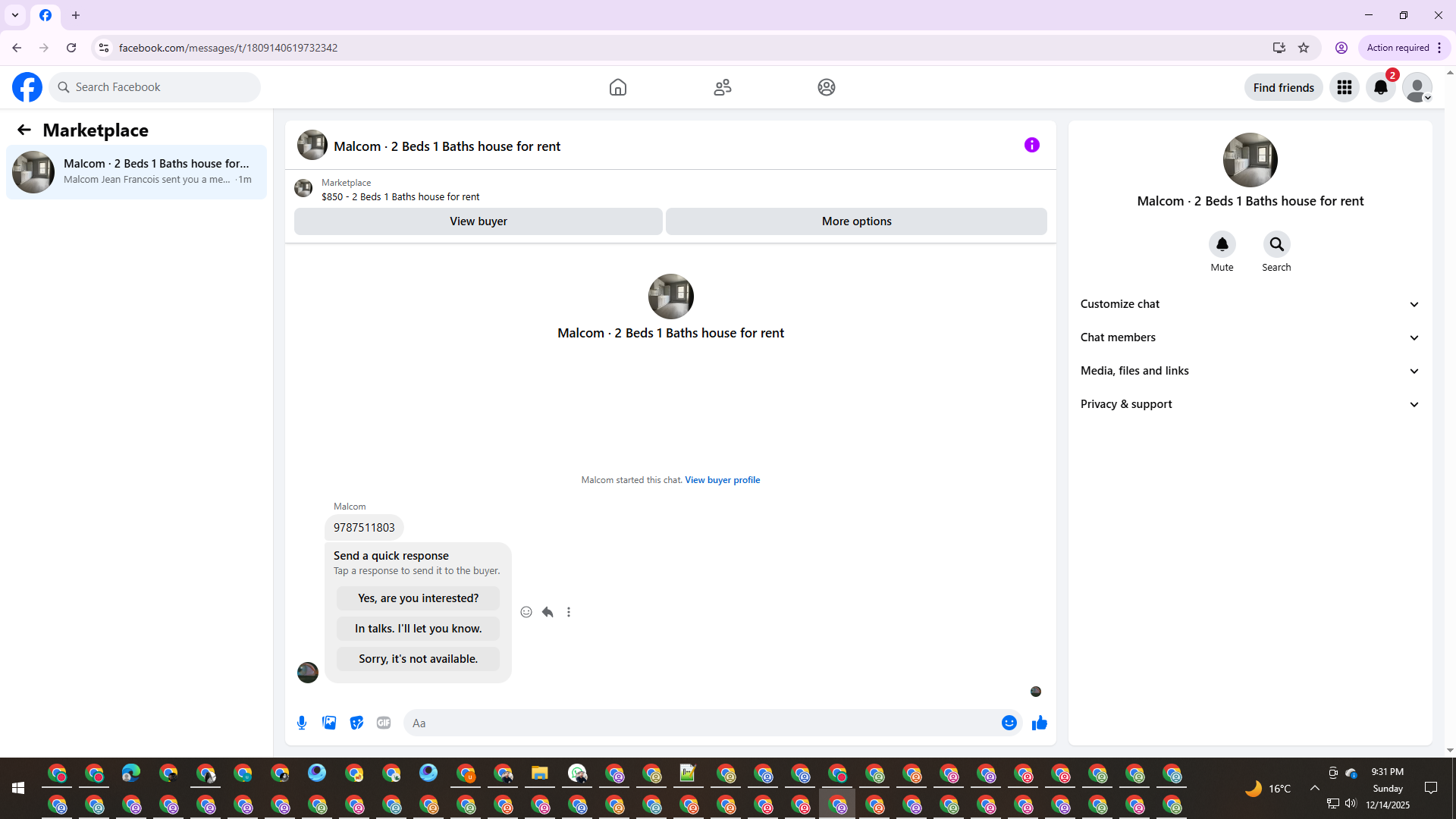
Task: Go to Facebook Home tab
Action: (x=618, y=87)
